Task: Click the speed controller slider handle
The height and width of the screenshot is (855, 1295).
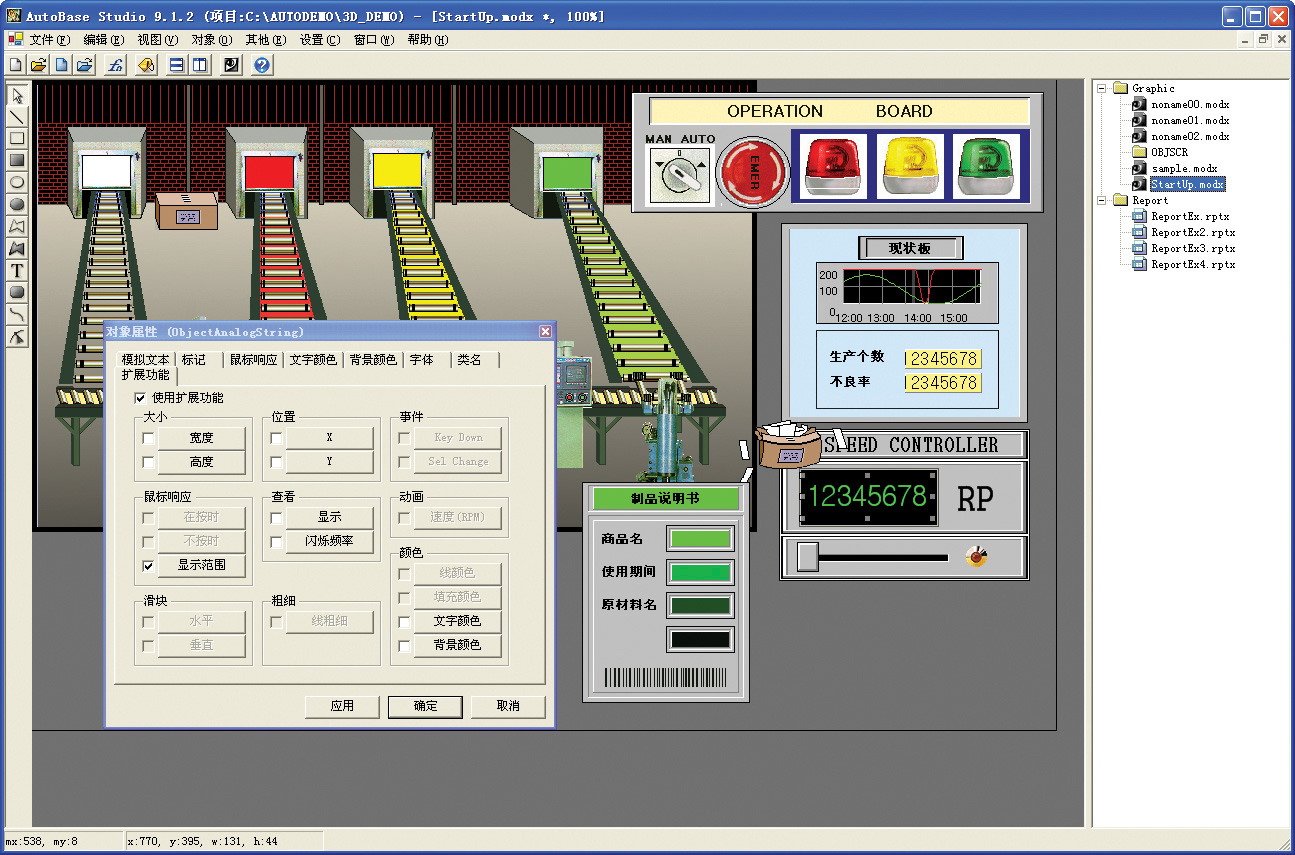Action: coord(807,557)
